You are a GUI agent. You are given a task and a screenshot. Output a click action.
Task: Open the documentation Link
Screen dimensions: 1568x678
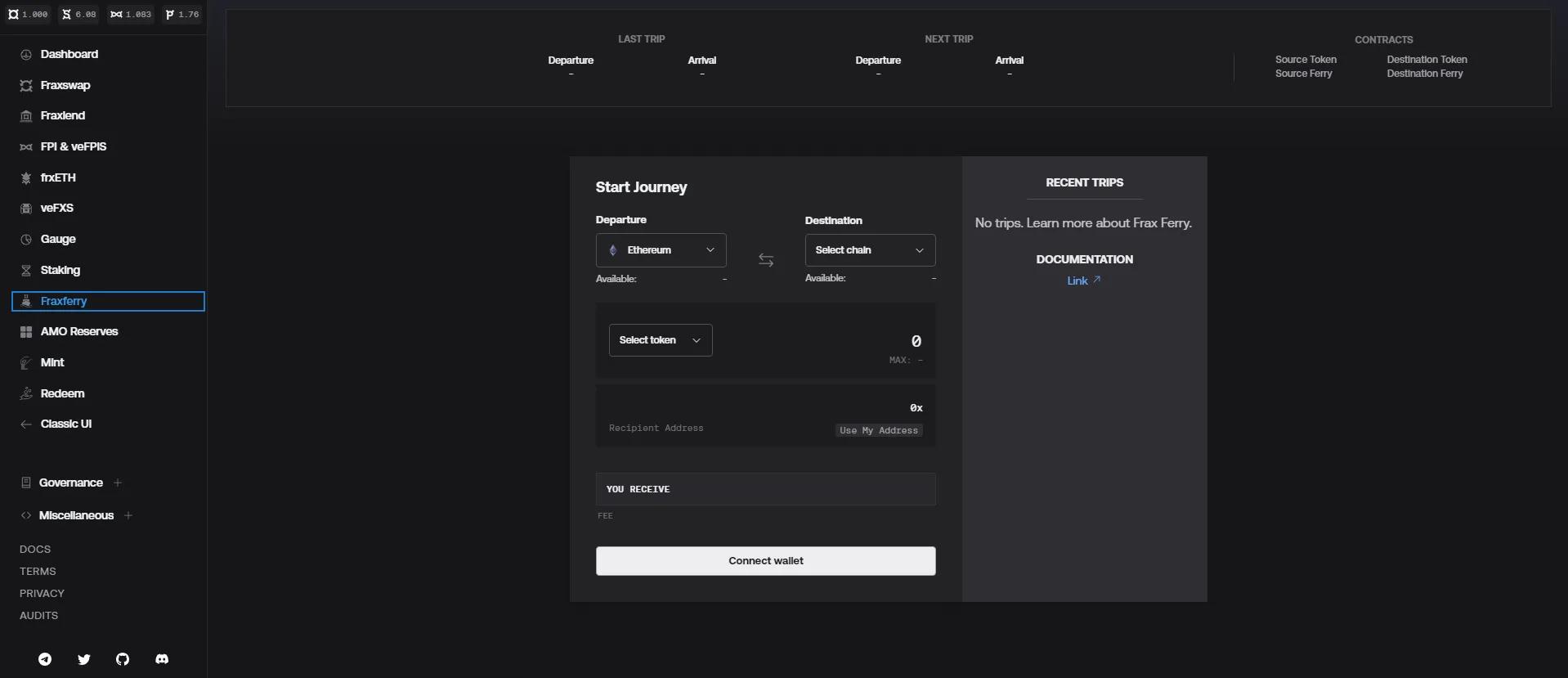click(x=1084, y=281)
